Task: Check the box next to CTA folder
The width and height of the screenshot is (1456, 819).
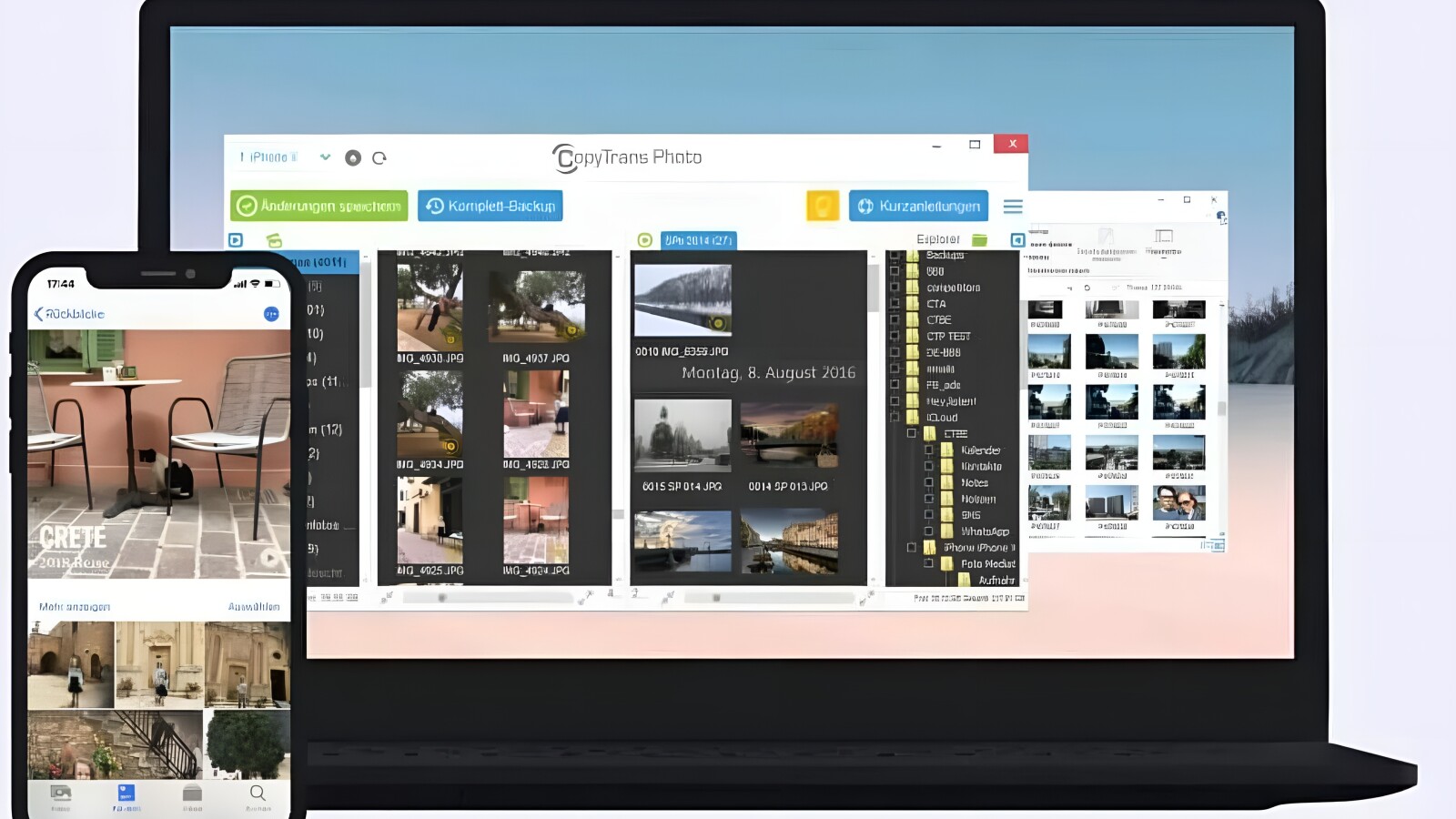Action: coord(895,304)
